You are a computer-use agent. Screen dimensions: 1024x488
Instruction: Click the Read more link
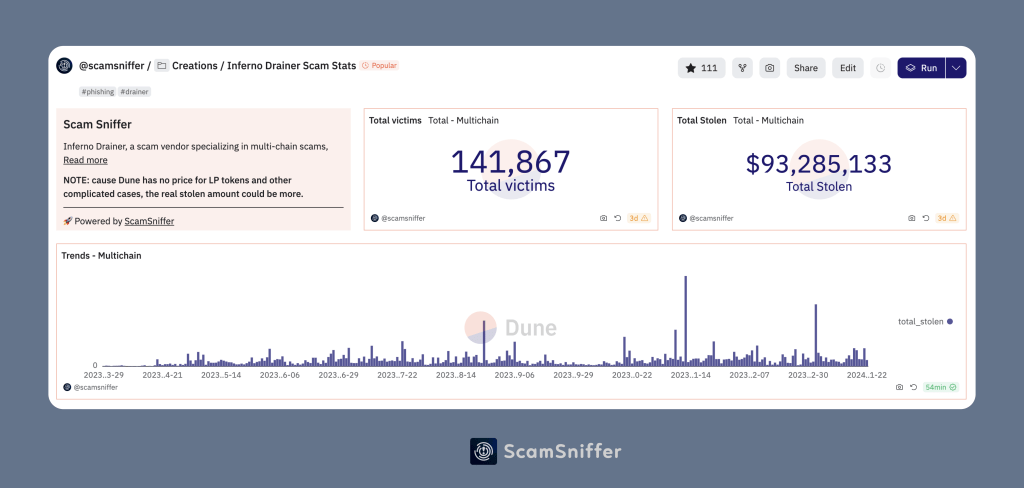[85, 160]
